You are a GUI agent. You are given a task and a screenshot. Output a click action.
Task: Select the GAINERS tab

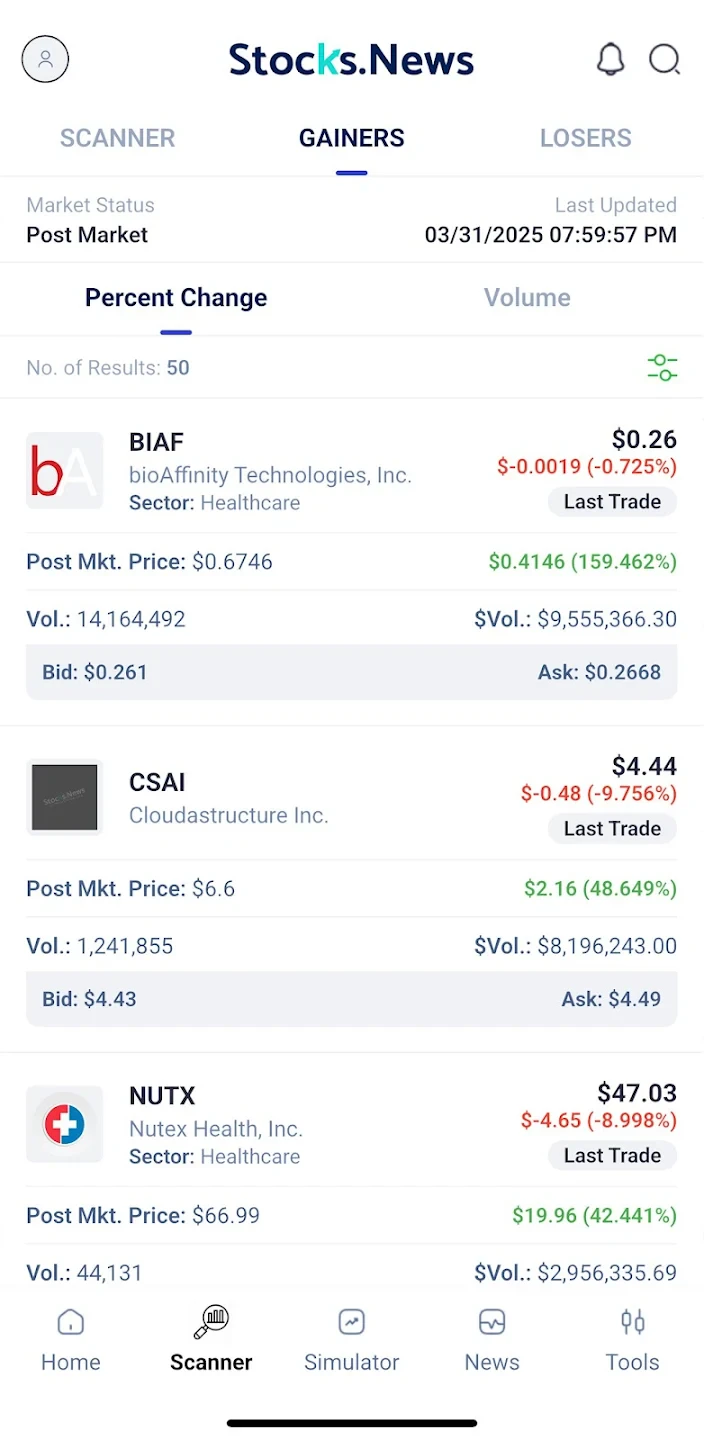(352, 138)
